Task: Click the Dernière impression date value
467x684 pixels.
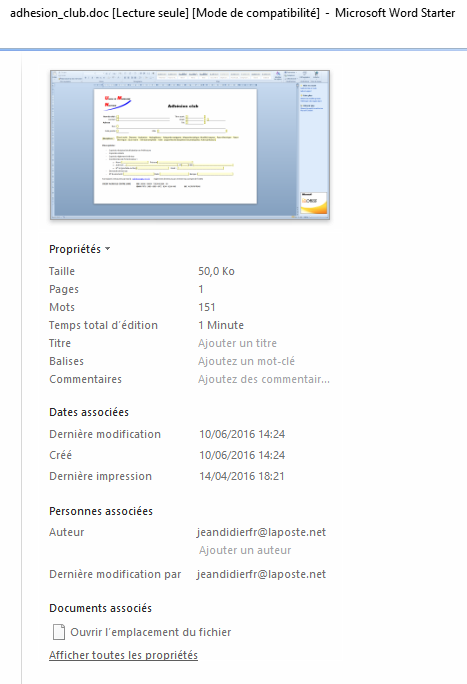Action: (242, 476)
